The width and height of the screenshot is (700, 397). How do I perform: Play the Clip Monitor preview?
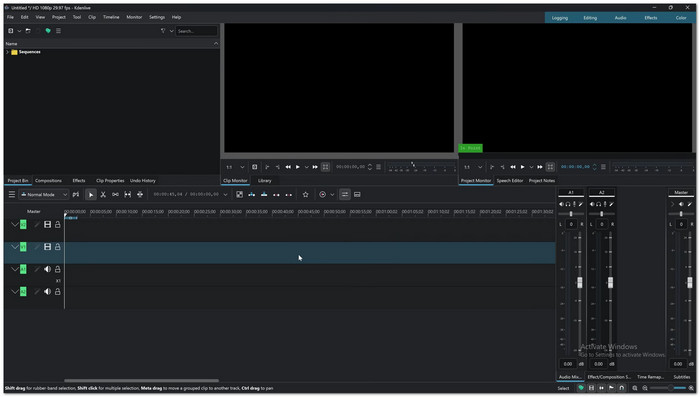click(x=298, y=167)
